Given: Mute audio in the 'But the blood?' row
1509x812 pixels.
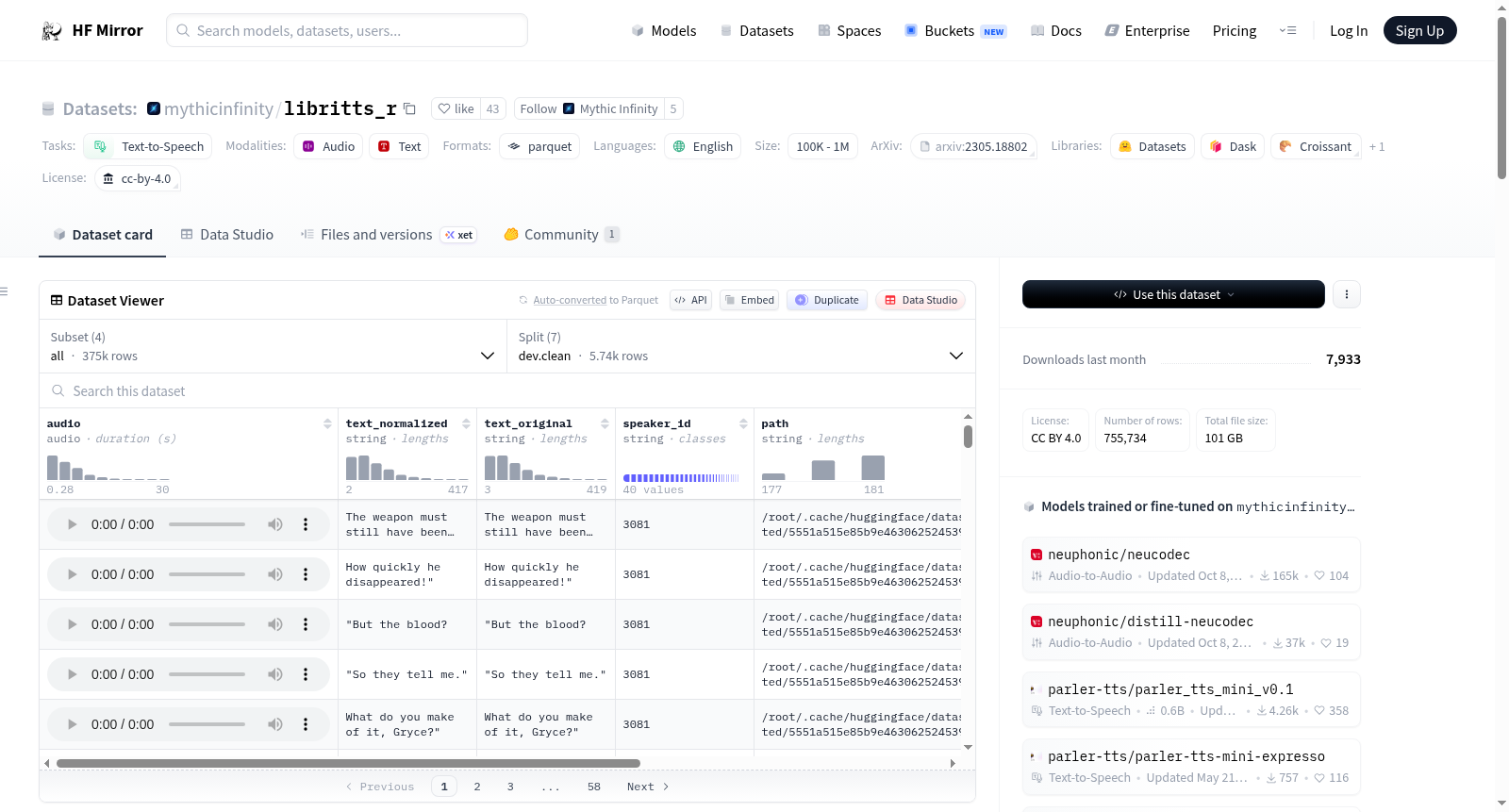Looking at the screenshot, I should click(275, 624).
